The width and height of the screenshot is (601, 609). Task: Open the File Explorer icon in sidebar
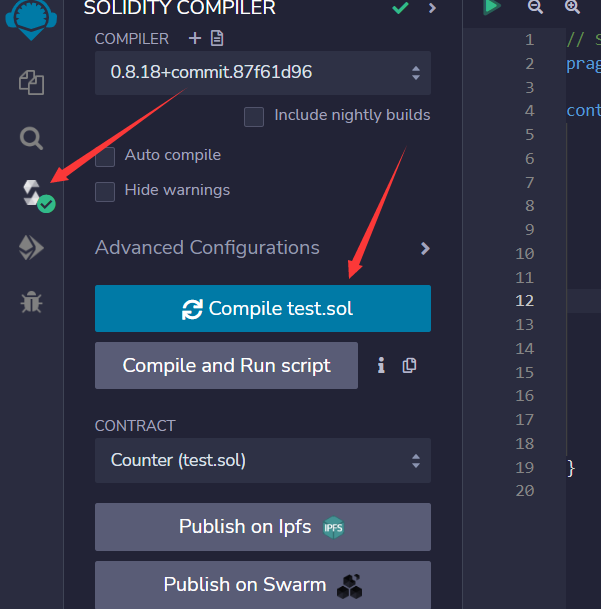(31, 82)
